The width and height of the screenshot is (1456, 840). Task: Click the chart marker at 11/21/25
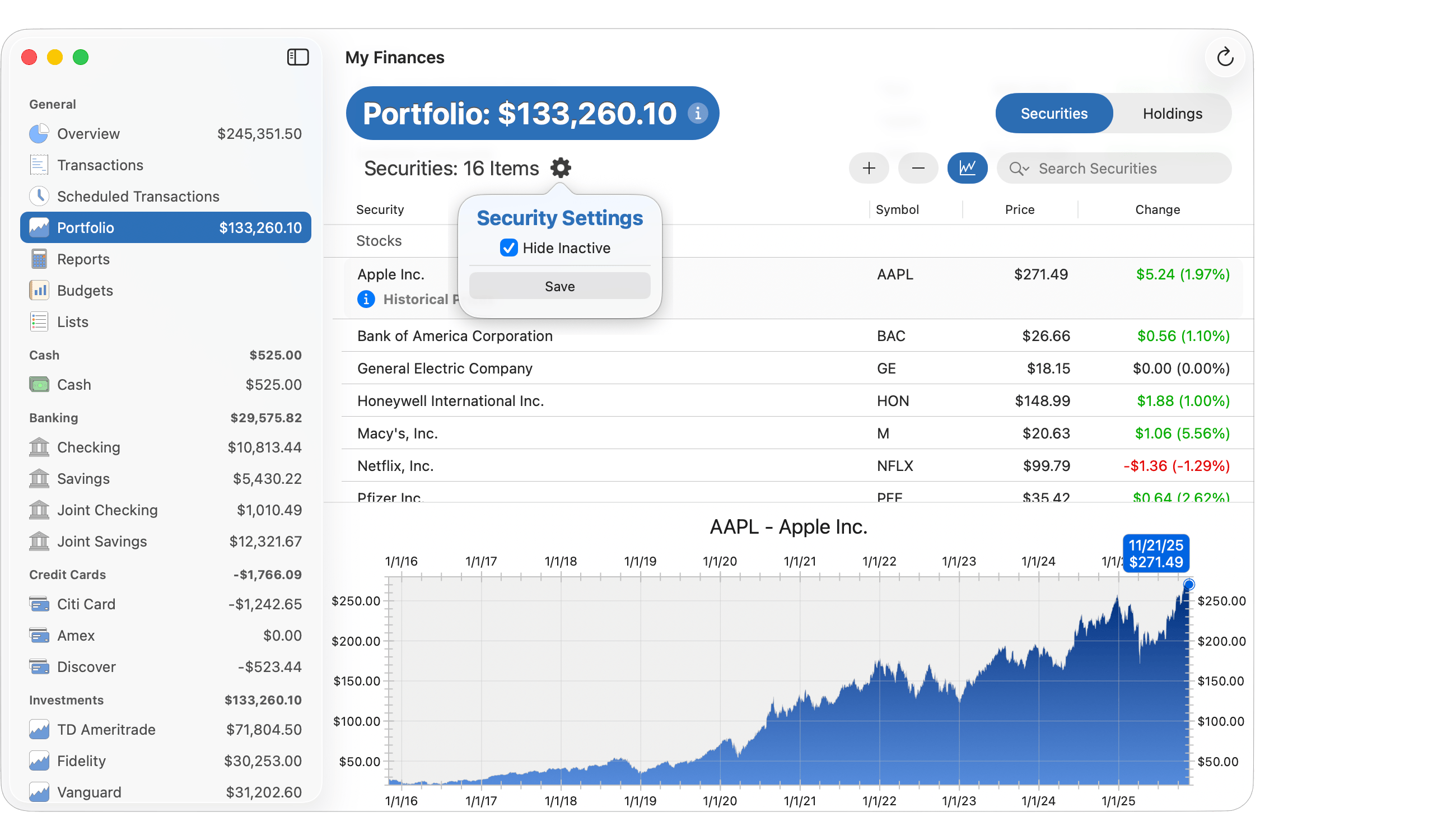coord(1188,585)
